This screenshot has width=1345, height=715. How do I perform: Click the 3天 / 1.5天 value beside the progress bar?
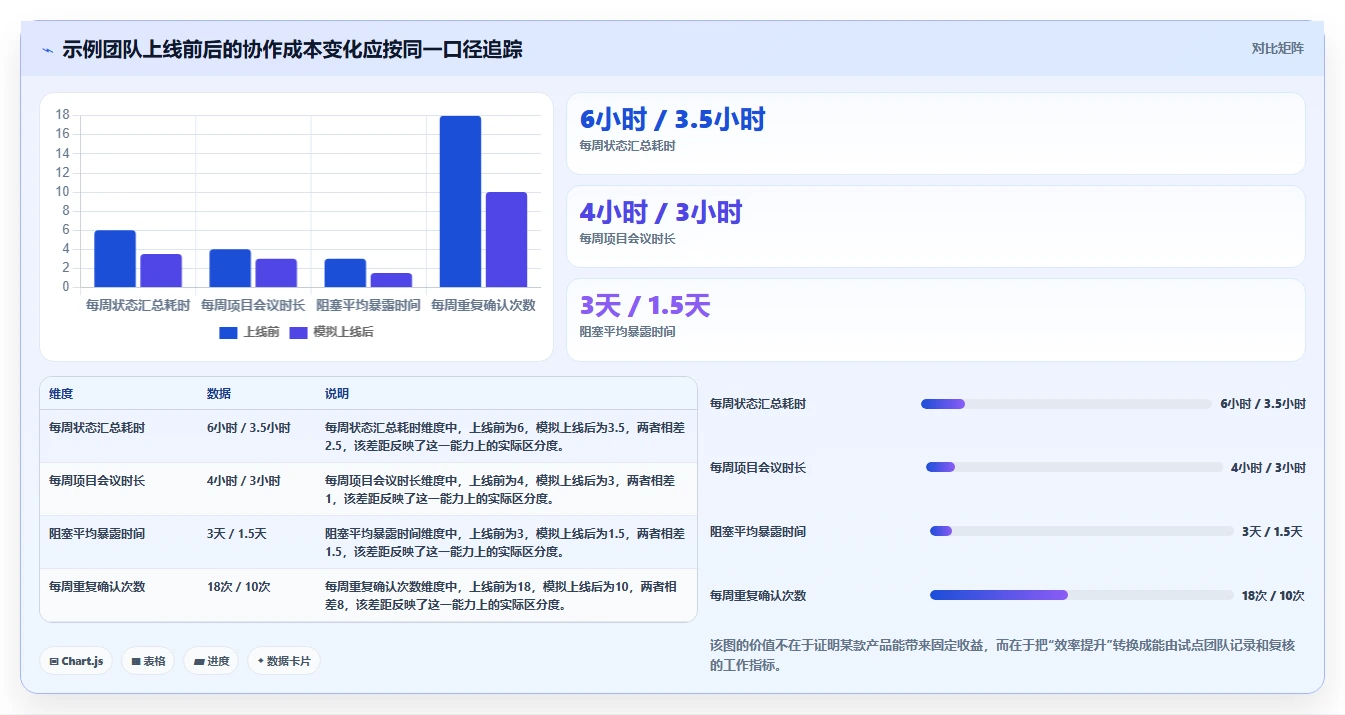pyautogui.click(x=1272, y=532)
